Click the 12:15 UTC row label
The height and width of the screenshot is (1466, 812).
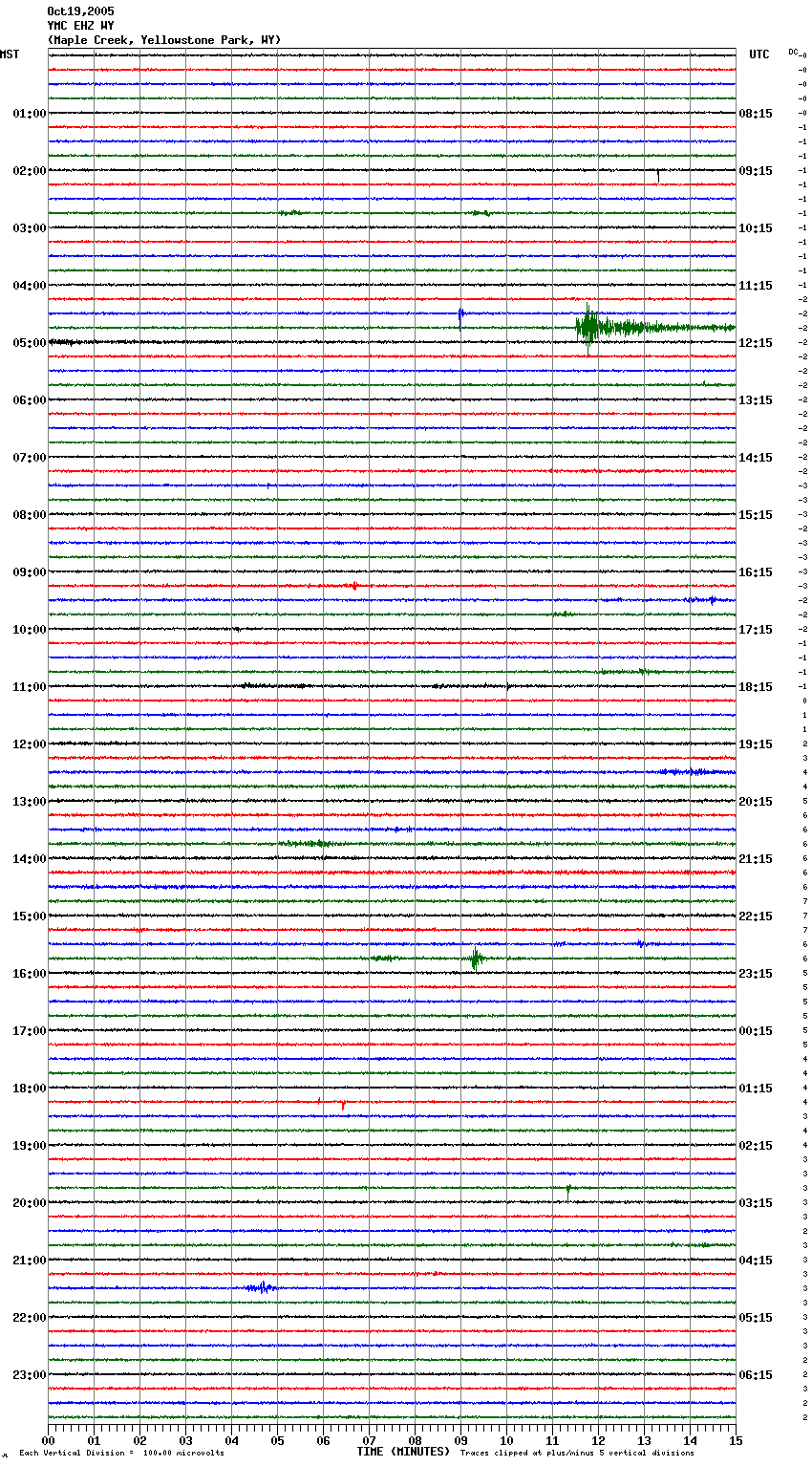(756, 343)
